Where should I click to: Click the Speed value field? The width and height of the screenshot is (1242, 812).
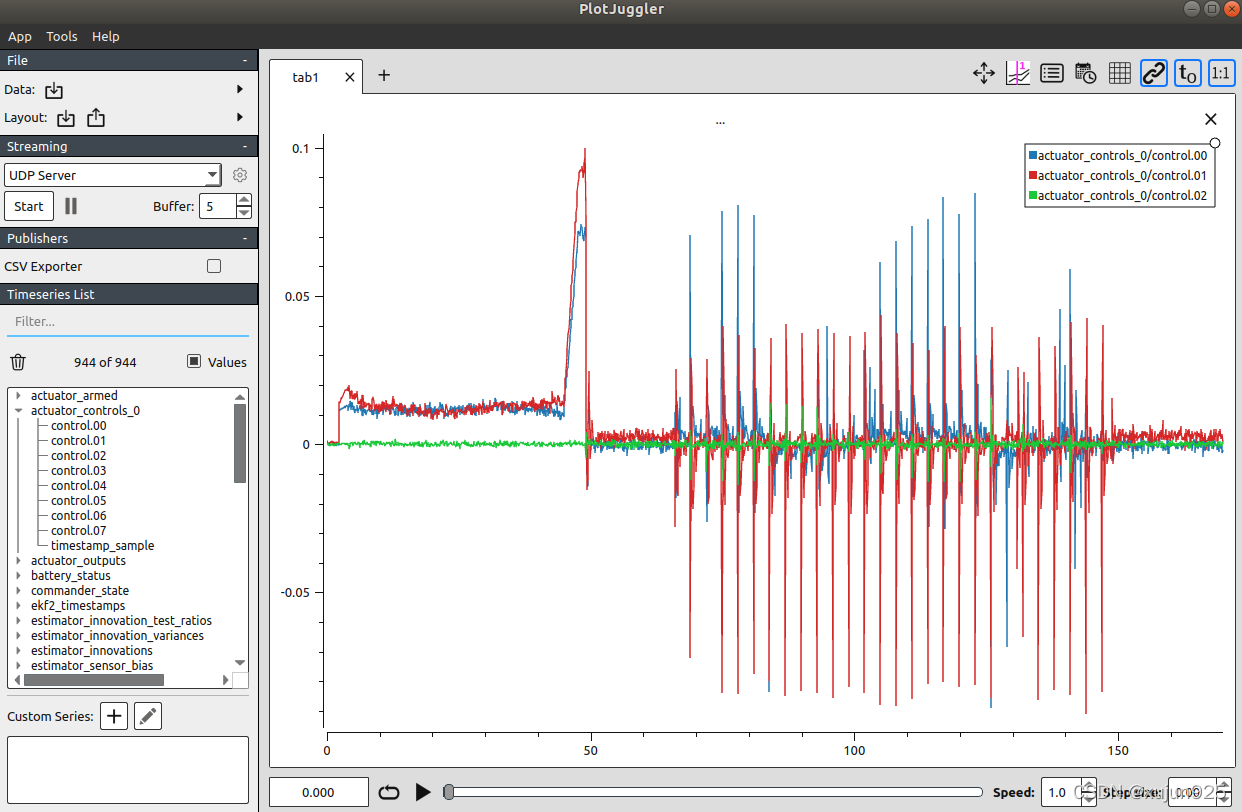[1061, 792]
